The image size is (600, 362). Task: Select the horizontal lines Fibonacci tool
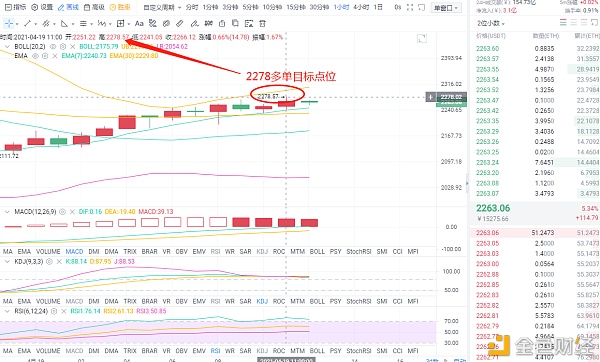click(x=83, y=24)
